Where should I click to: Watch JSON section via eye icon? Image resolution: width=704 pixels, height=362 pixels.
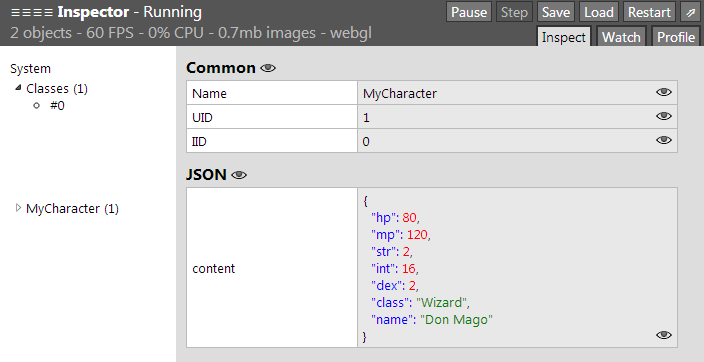coord(239,175)
